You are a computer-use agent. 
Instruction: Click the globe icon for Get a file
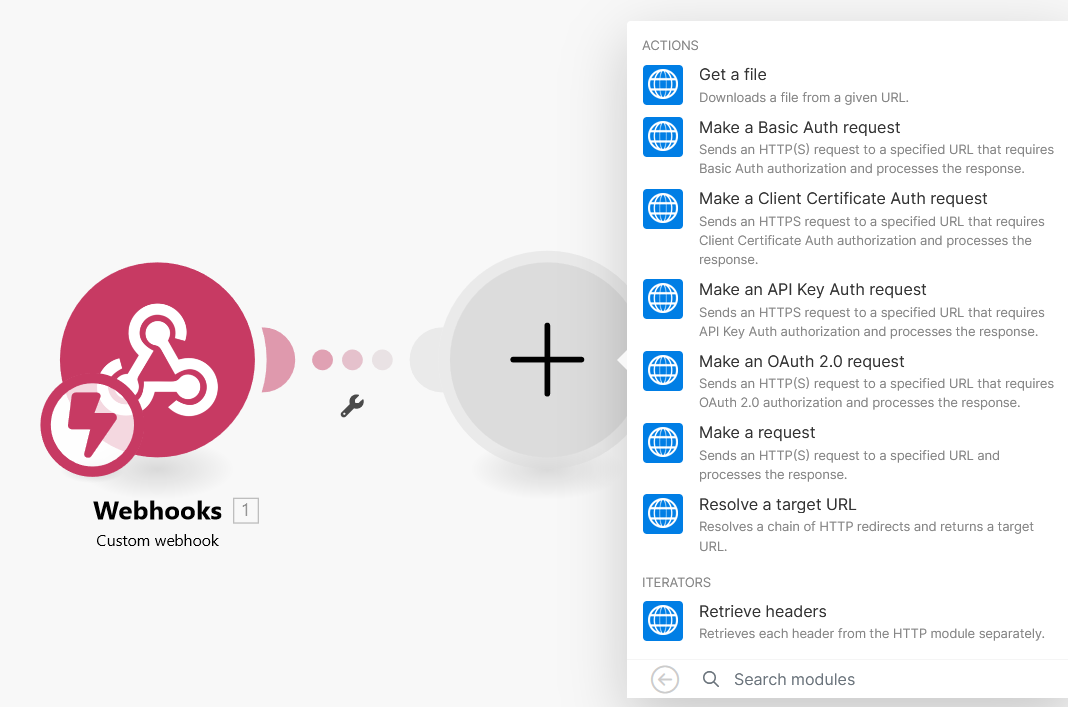pyautogui.click(x=663, y=85)
